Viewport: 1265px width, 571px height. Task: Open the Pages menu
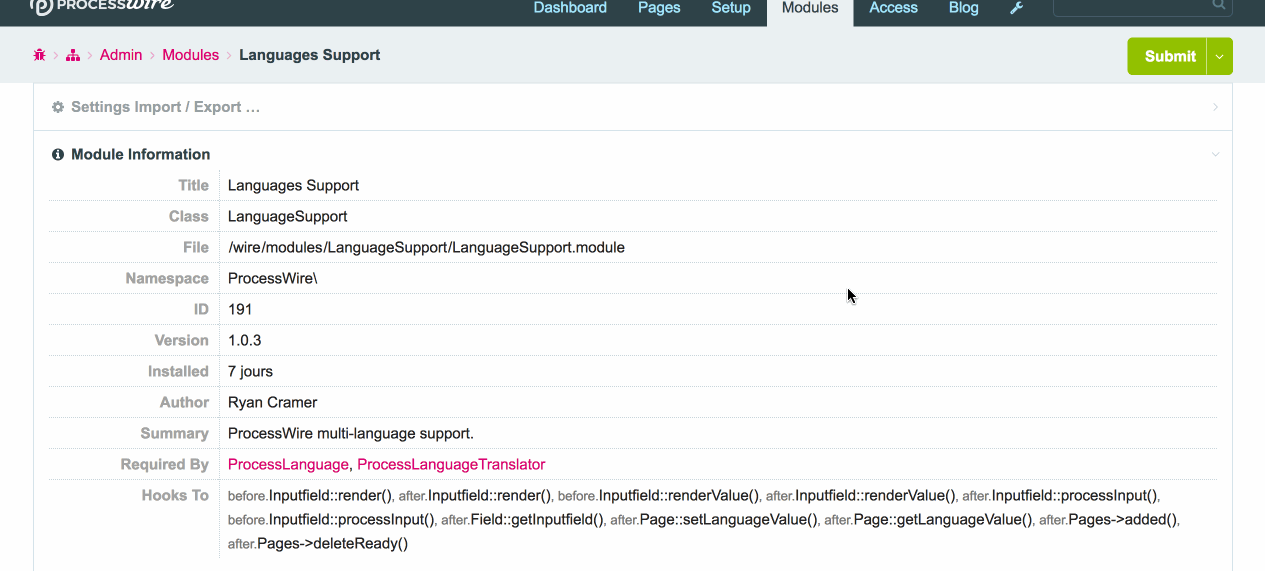point(659,8)
